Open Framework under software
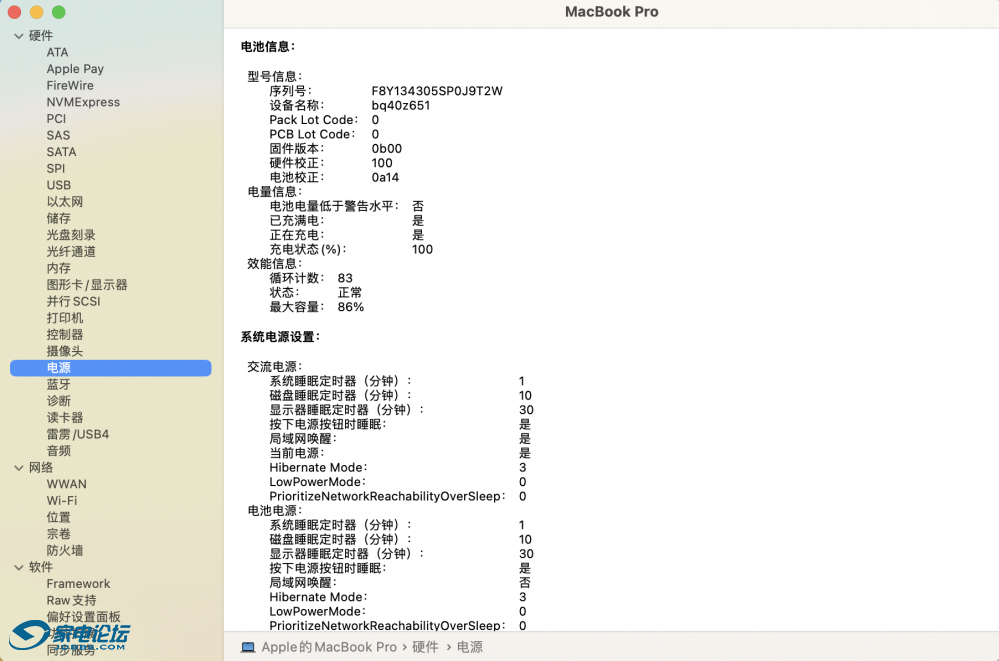This screenshot has height=661, width=999. [78, 583]
